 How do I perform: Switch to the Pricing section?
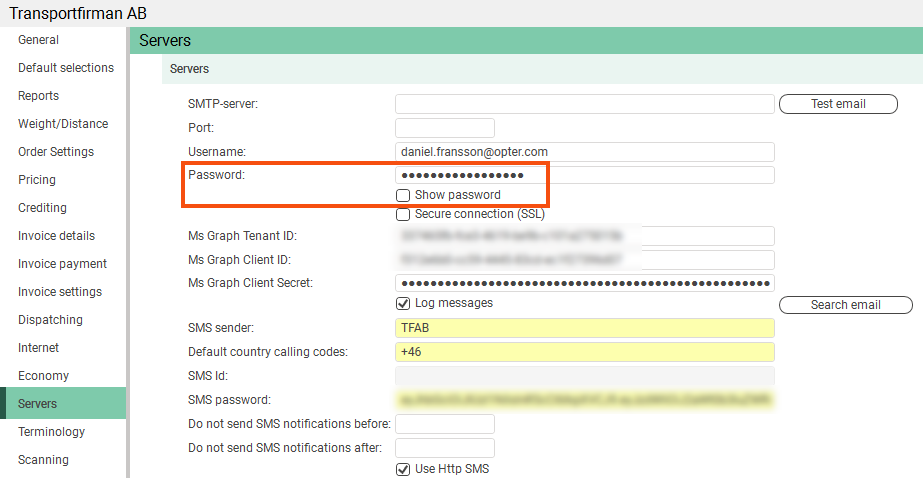click(x=37, y=180)
